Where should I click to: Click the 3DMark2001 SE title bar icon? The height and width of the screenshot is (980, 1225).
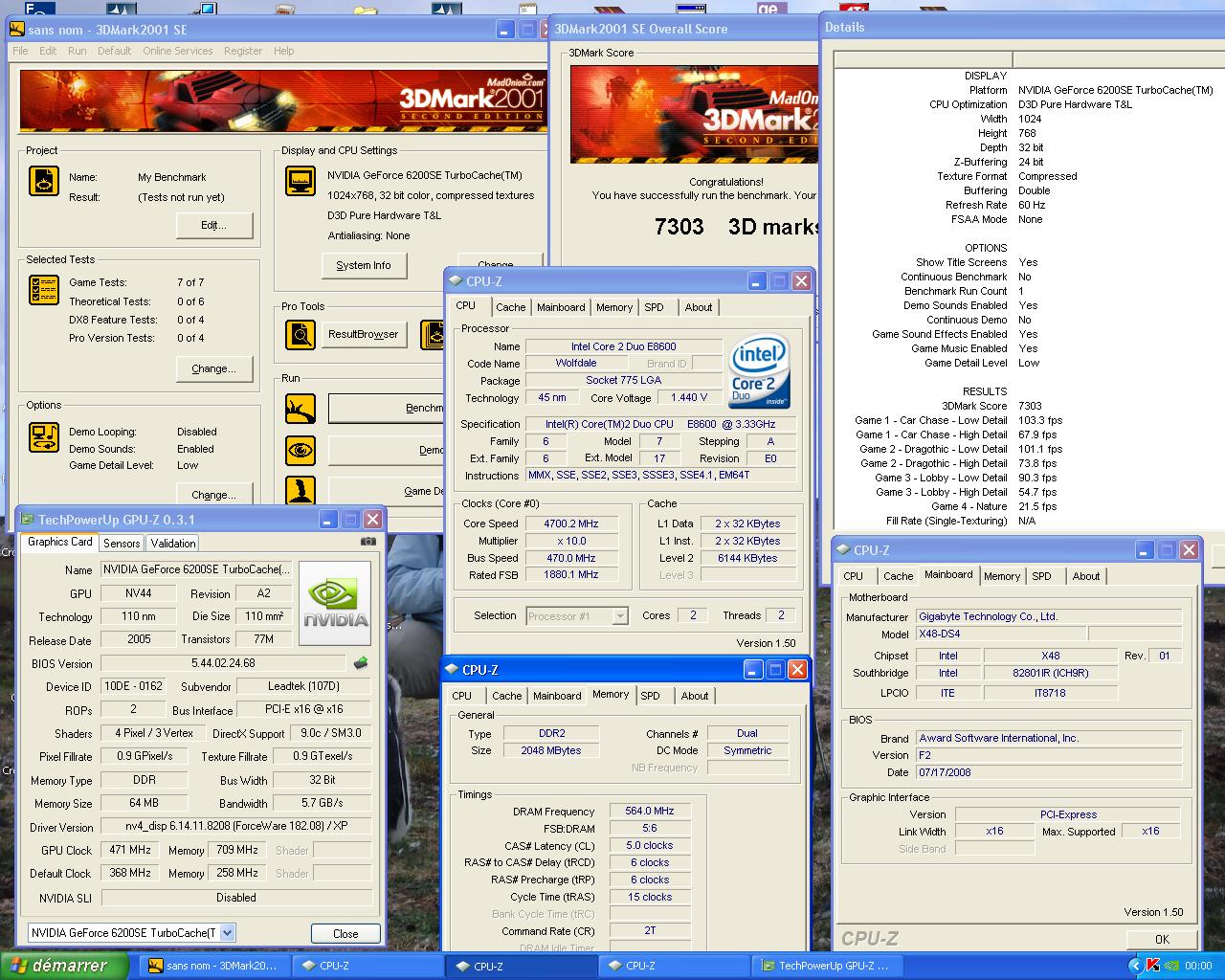click(x=17, y=30)
